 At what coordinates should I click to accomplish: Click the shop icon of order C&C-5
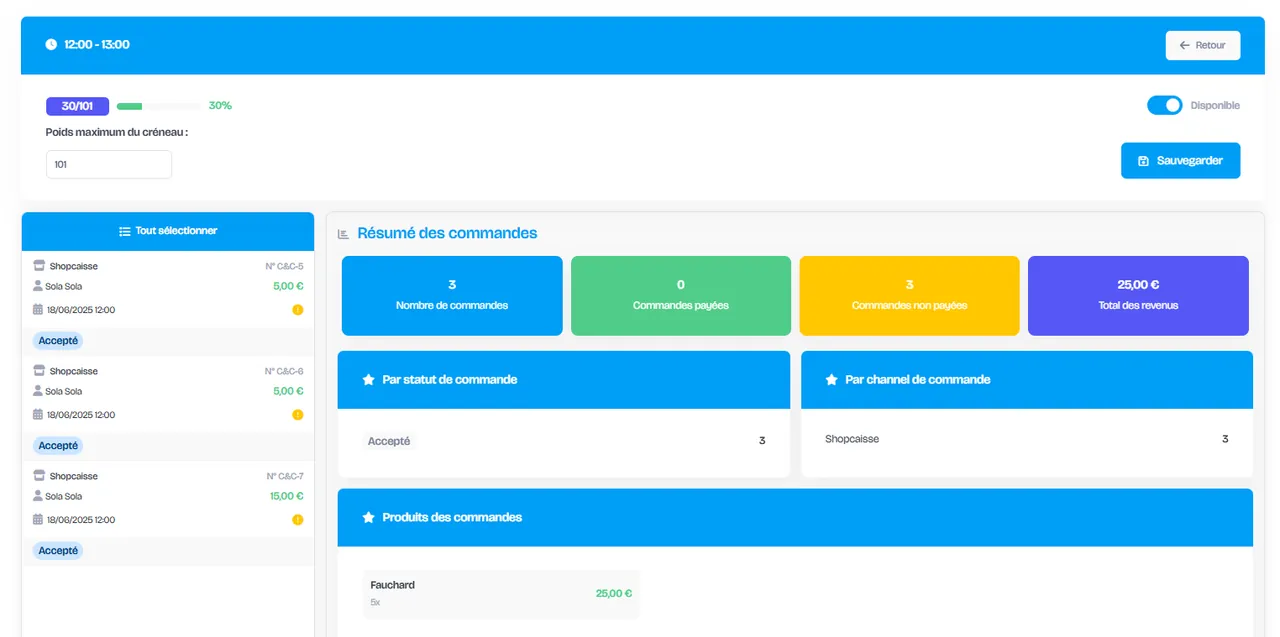(39, 266)
